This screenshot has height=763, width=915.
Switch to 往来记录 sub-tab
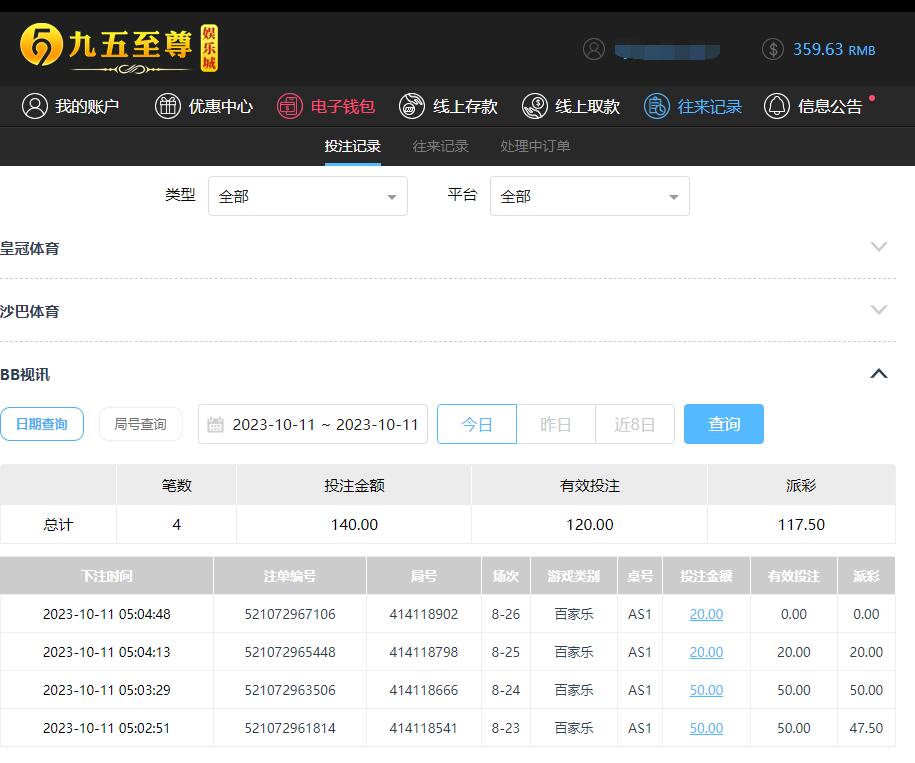[441, 146]
